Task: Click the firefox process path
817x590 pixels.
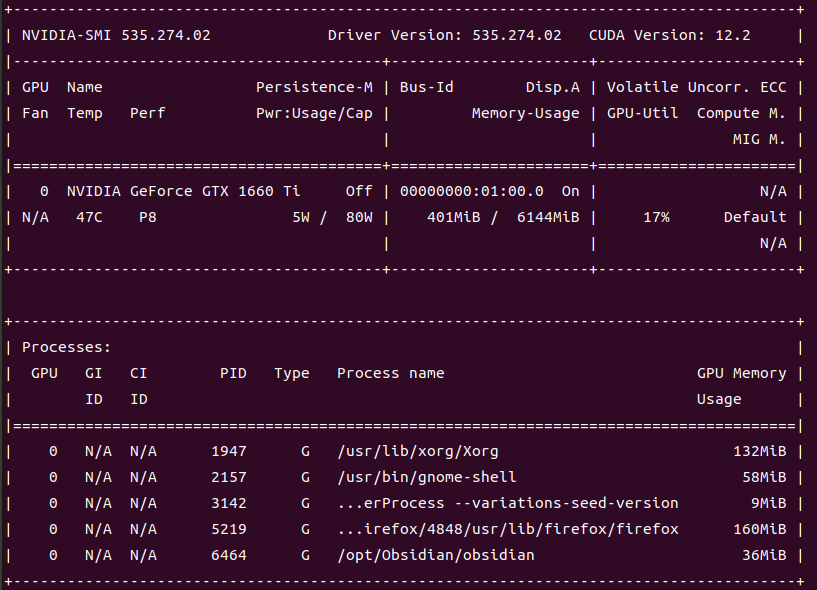Action: click(507, 530)
